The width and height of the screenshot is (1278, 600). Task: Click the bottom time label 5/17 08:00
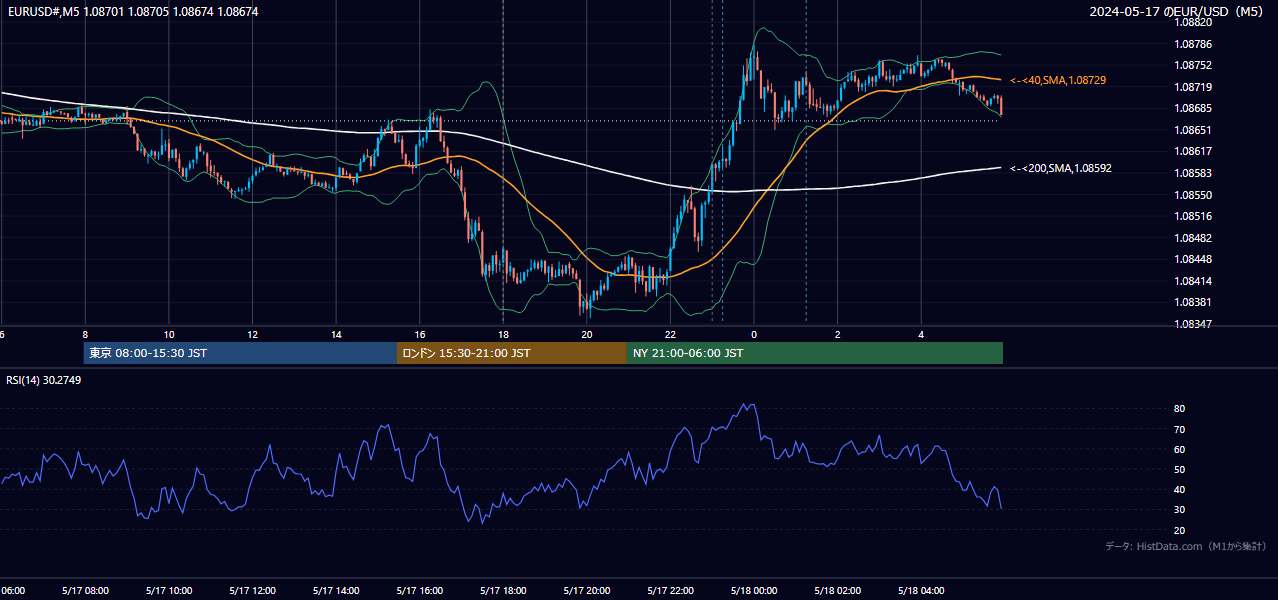[84, 591]
